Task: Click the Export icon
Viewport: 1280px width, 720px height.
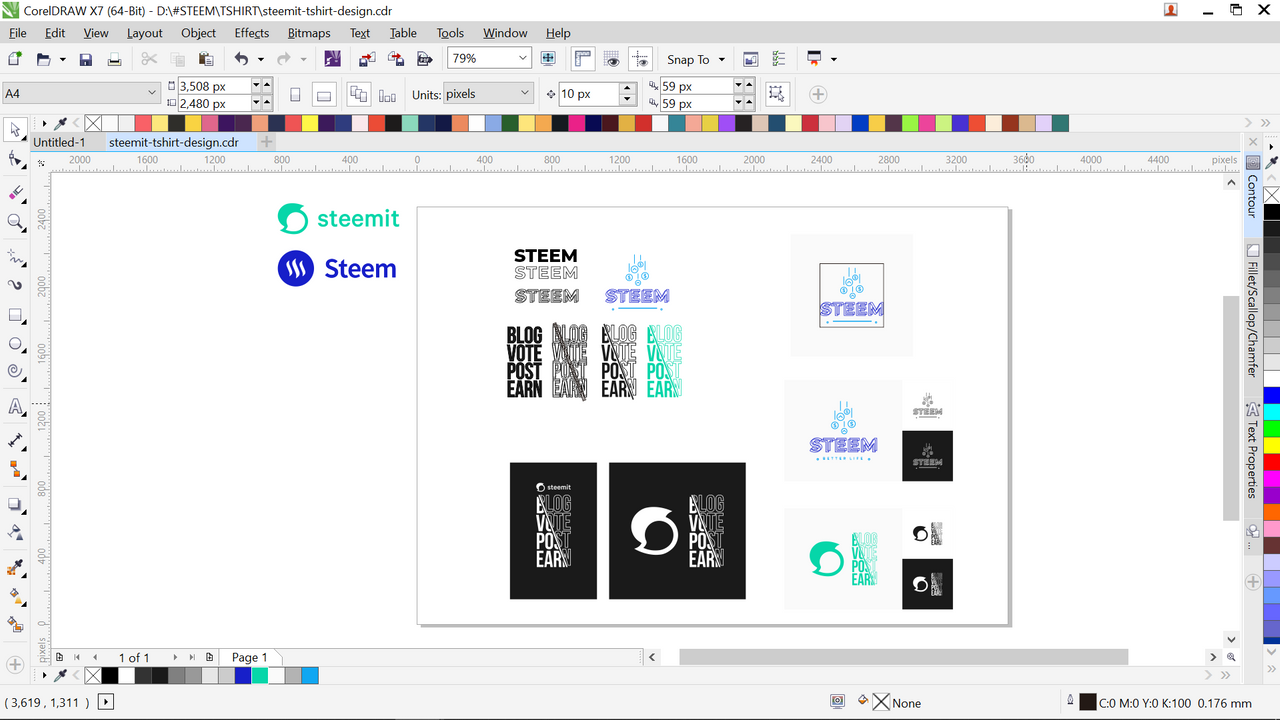Action: [396, 59]
